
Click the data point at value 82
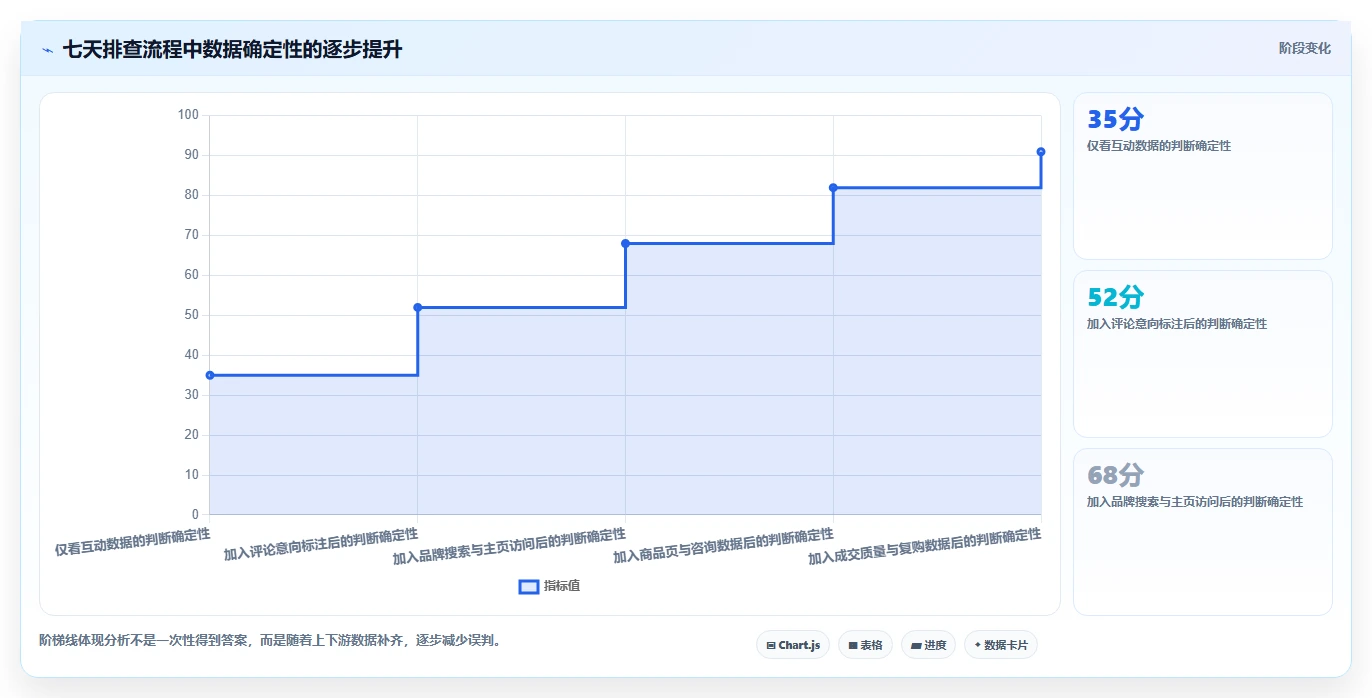(833, 187)
